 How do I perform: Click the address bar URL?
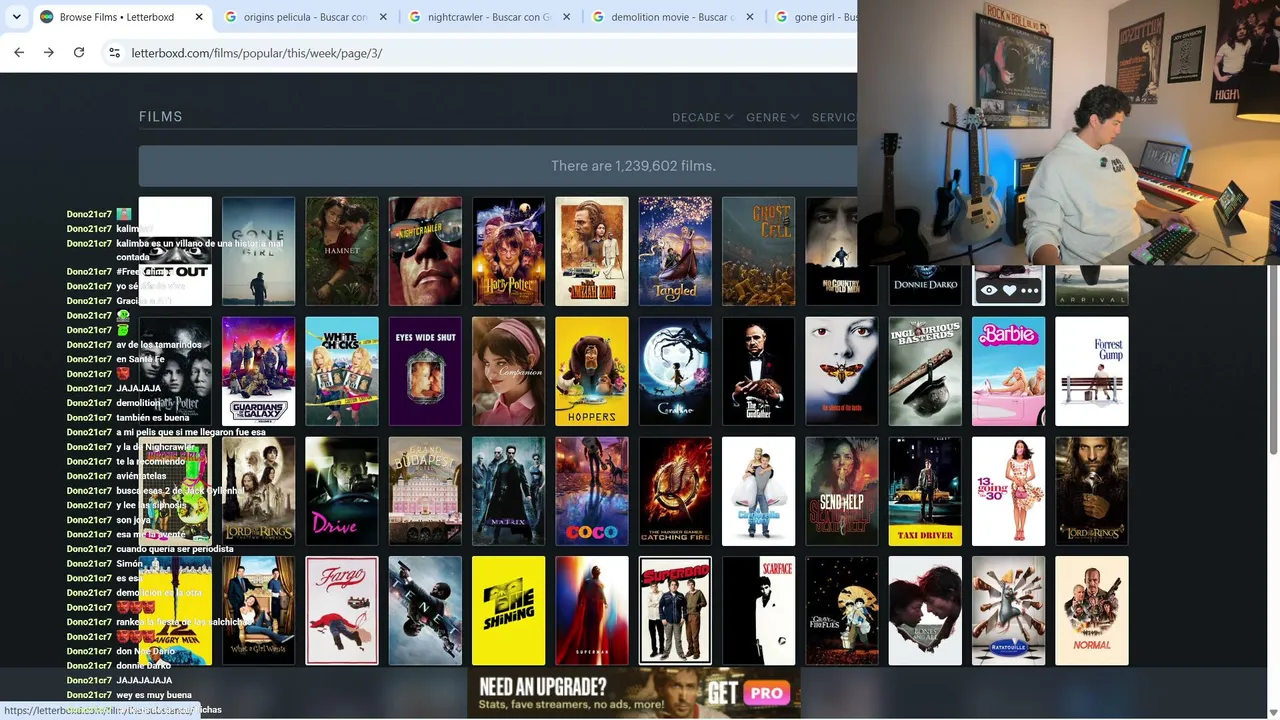[256, 53]
